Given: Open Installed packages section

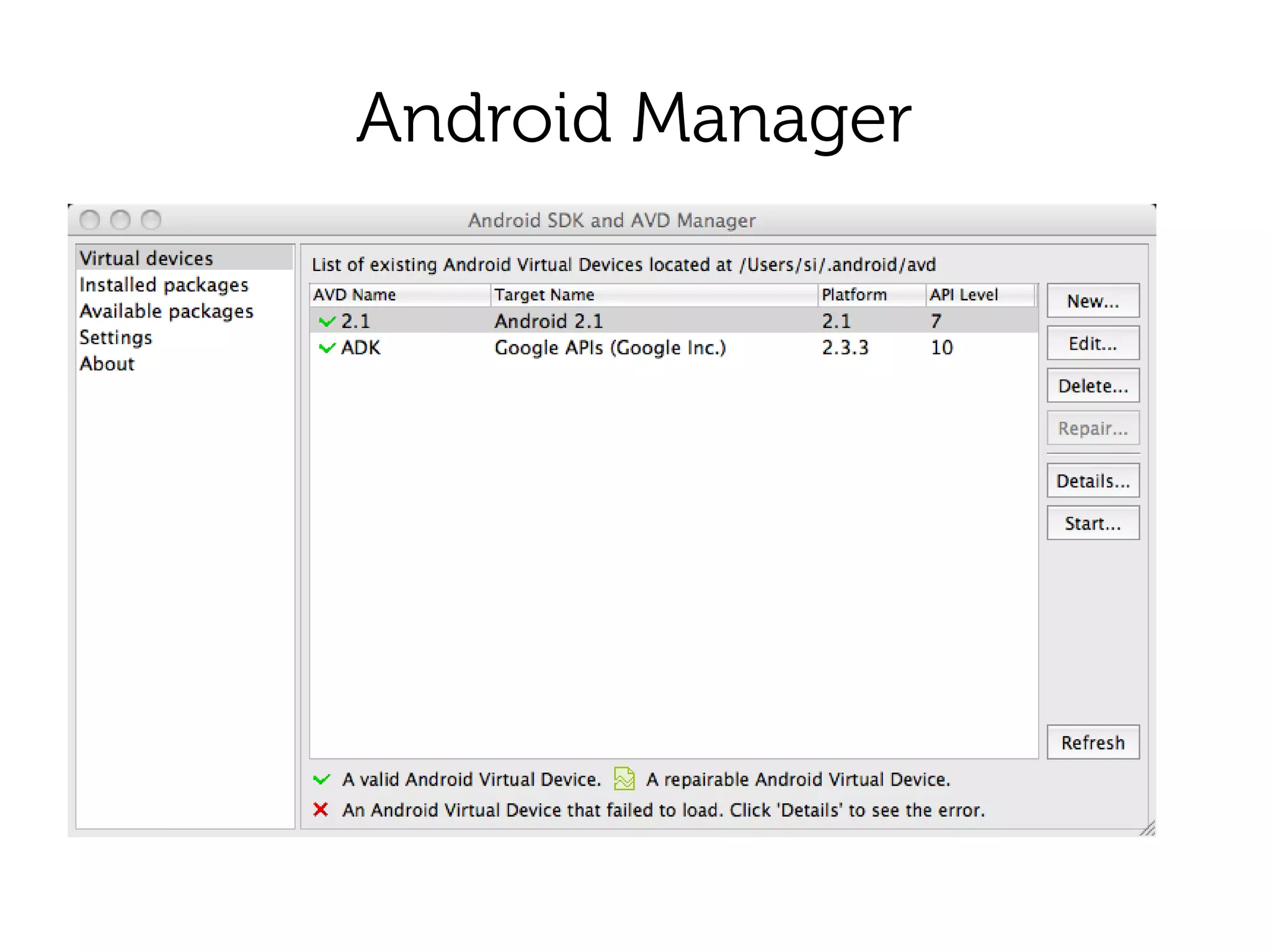Looking at the screenshot, I should (164, 285).
